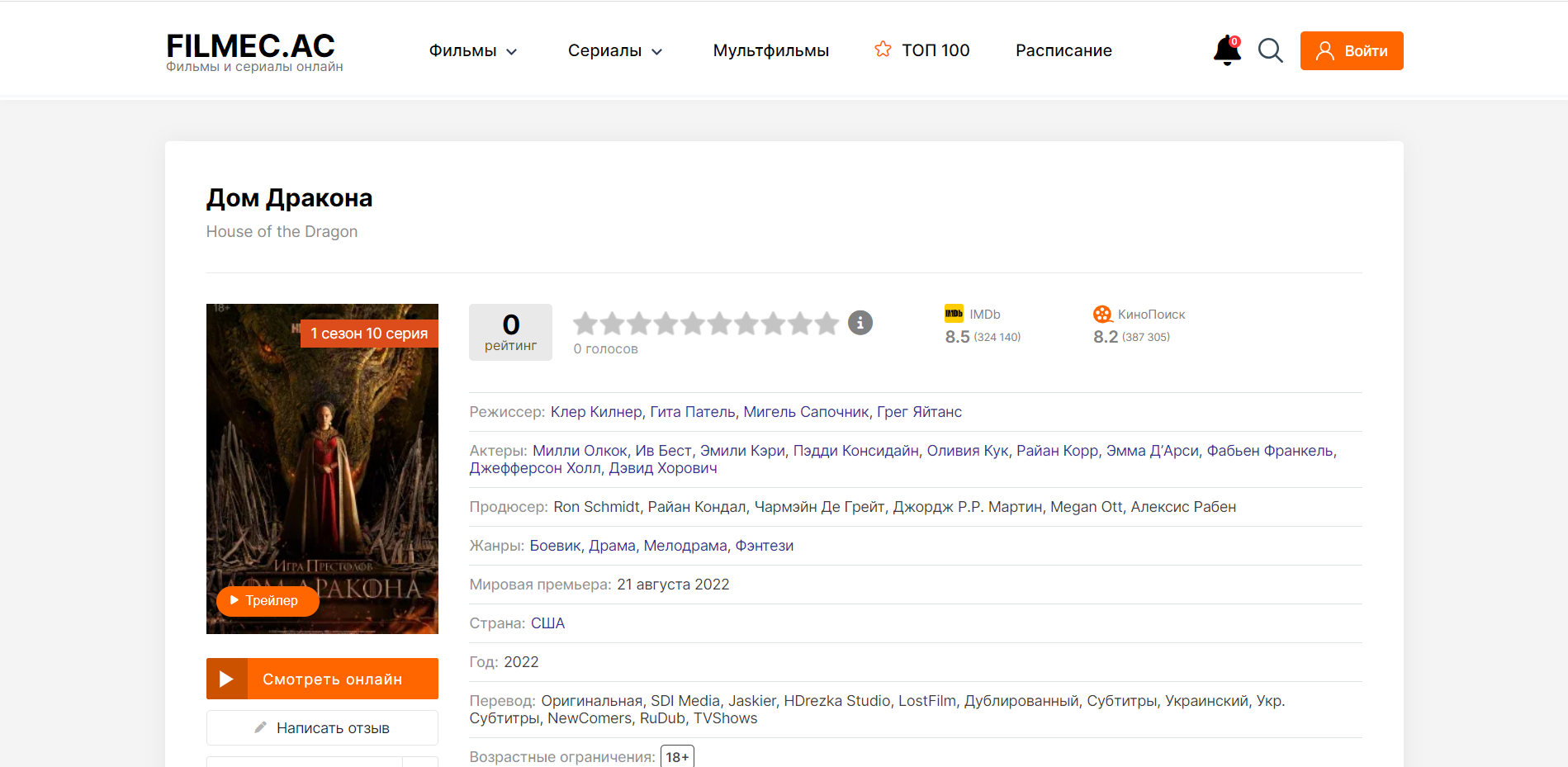
Task: Click the 0 рейтинг score box
Action: coord(510,332)
